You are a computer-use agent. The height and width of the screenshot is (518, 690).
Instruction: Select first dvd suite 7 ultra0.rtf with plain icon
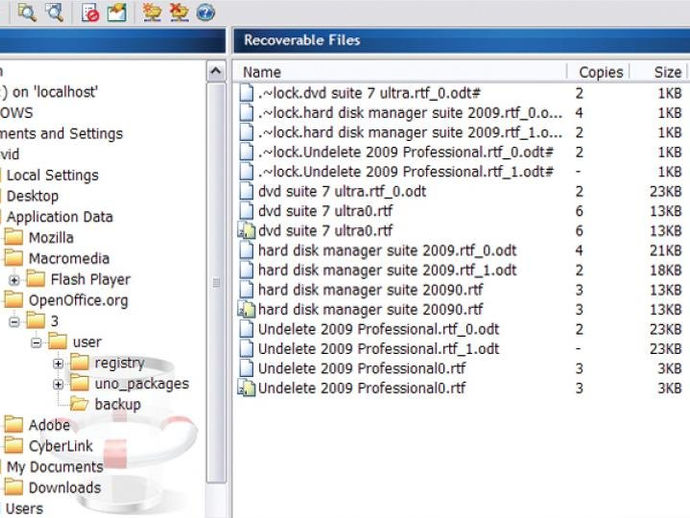(x=325, y=211)
